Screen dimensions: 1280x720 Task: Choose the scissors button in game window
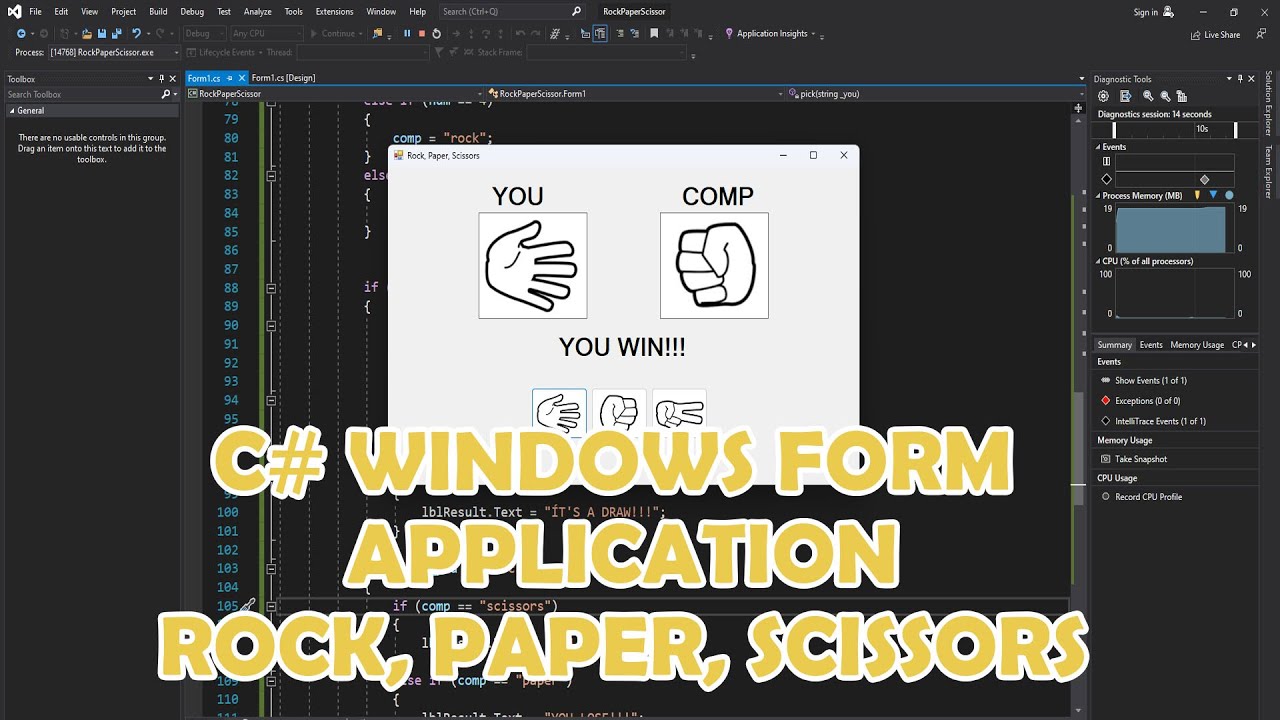pyautogui.click(x=679, y=412)
